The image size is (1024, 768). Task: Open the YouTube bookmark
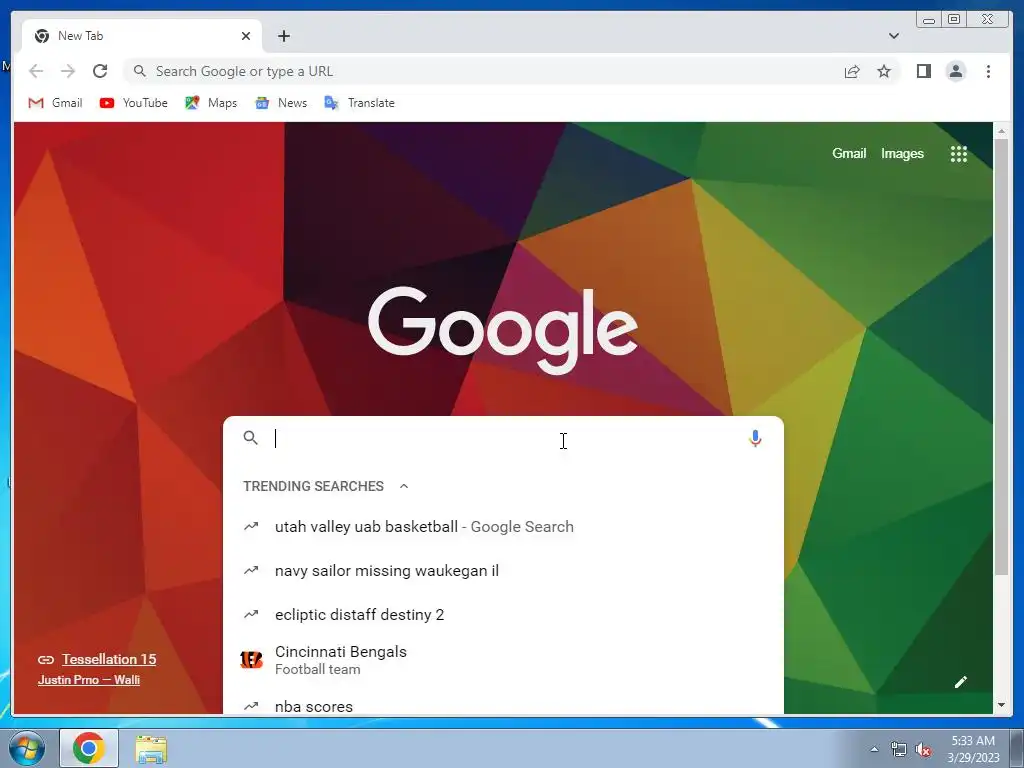[x=134, y=103]
